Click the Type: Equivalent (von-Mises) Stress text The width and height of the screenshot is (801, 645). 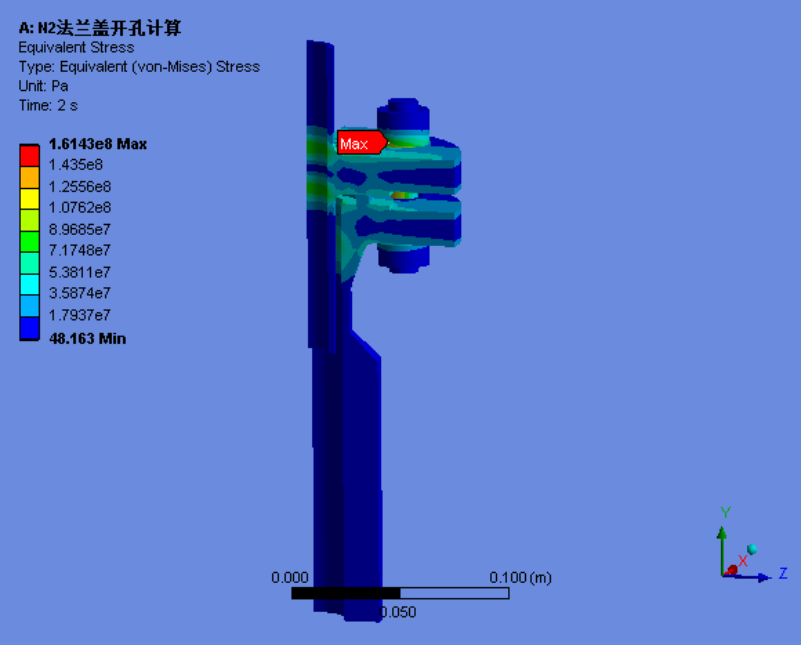tap(139, 67)
